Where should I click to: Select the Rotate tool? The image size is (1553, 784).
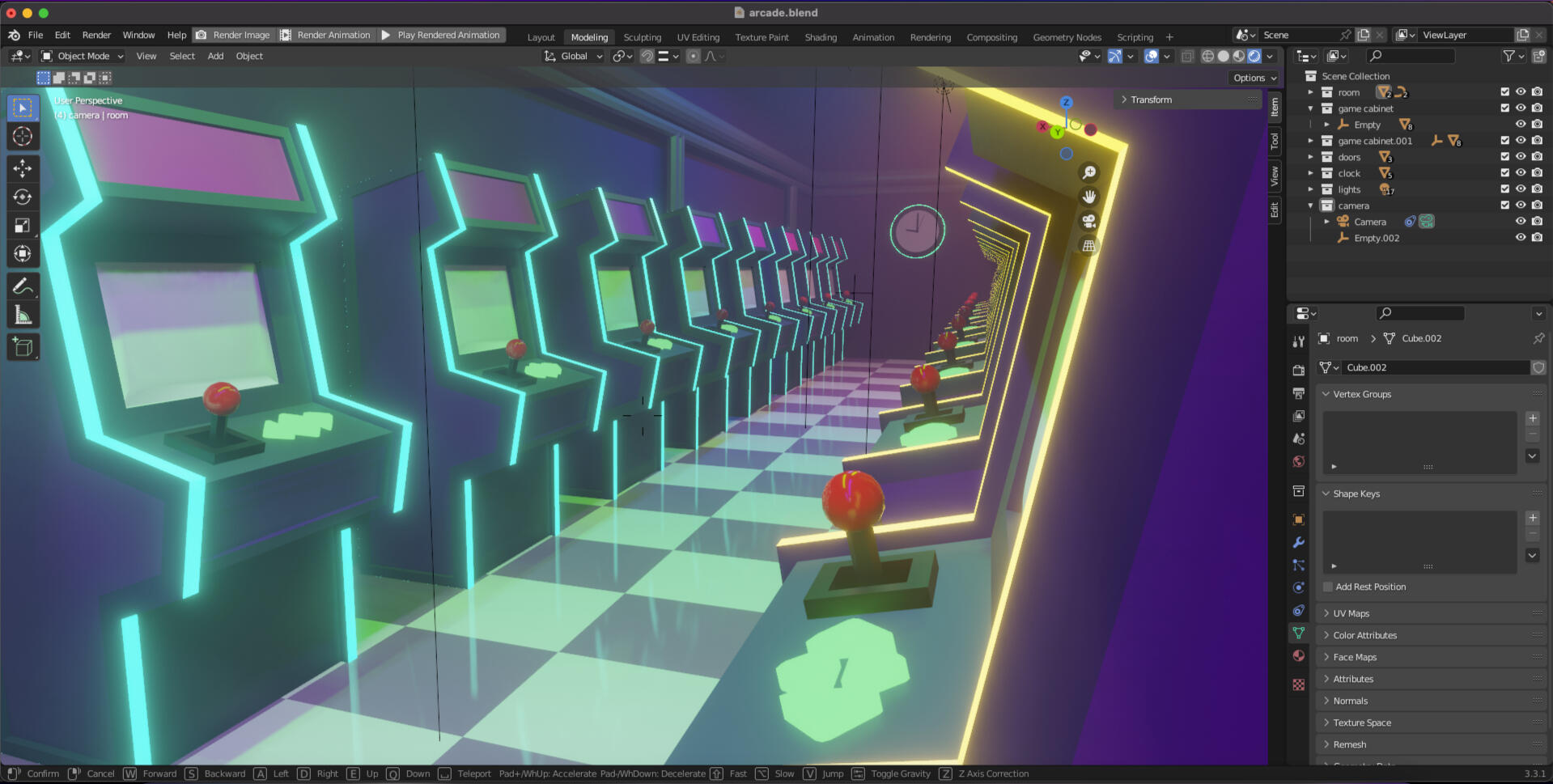(x=23, y=197)
